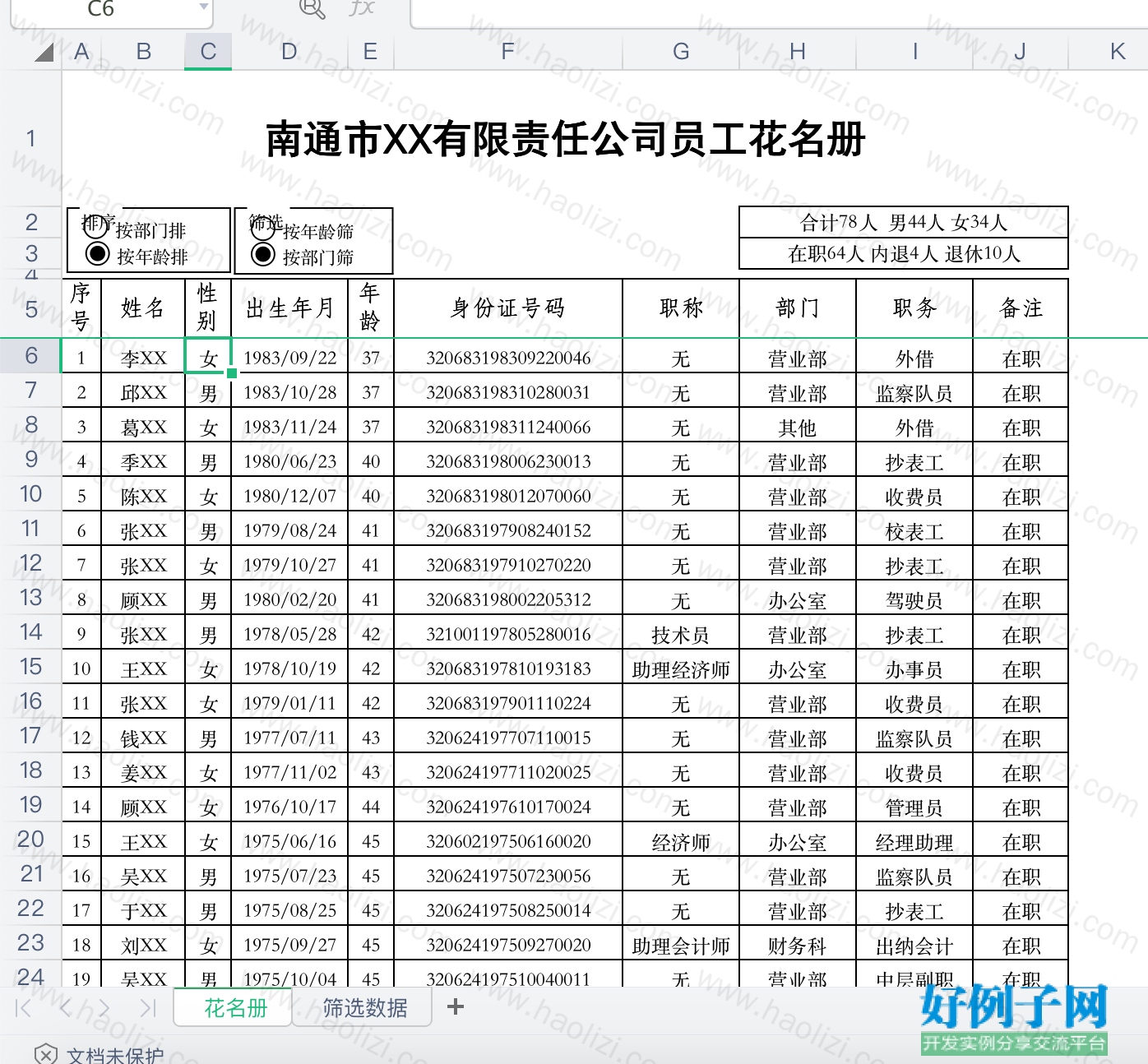Jump to first sheet with navigation arrow
The height and width of the screenshot is (1064, 1148).
(x=24, y=1007)
